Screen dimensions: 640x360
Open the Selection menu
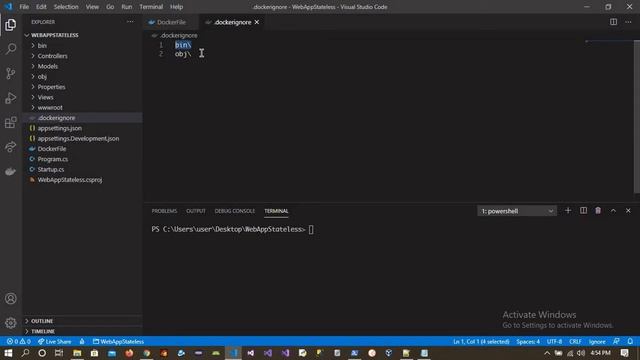(66, 7)
